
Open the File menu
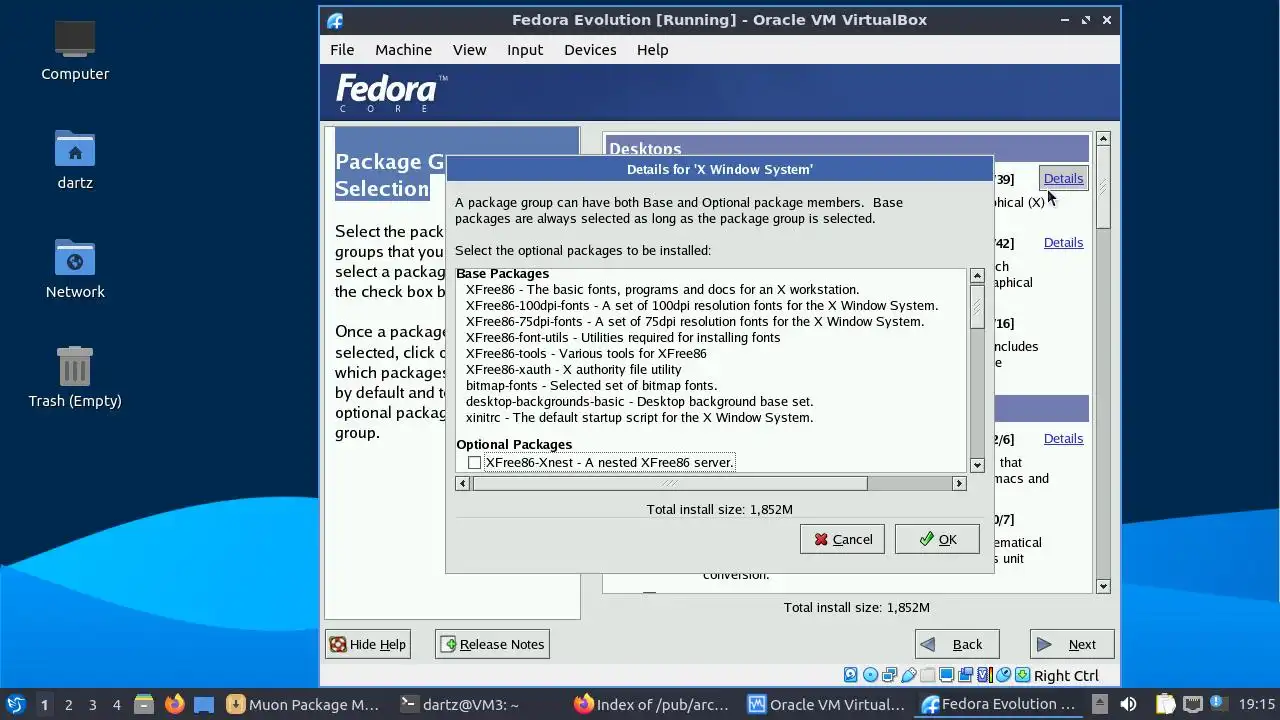pos(342,49)
